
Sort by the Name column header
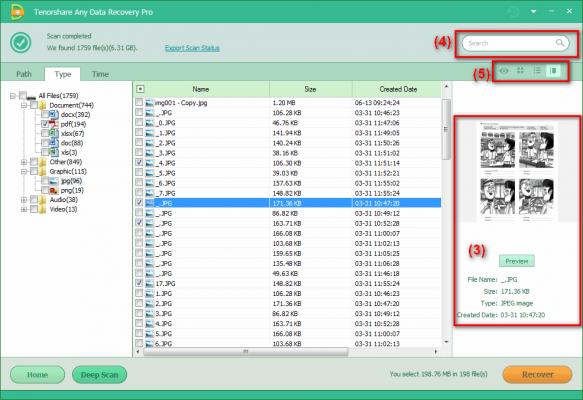click(201, 89)
